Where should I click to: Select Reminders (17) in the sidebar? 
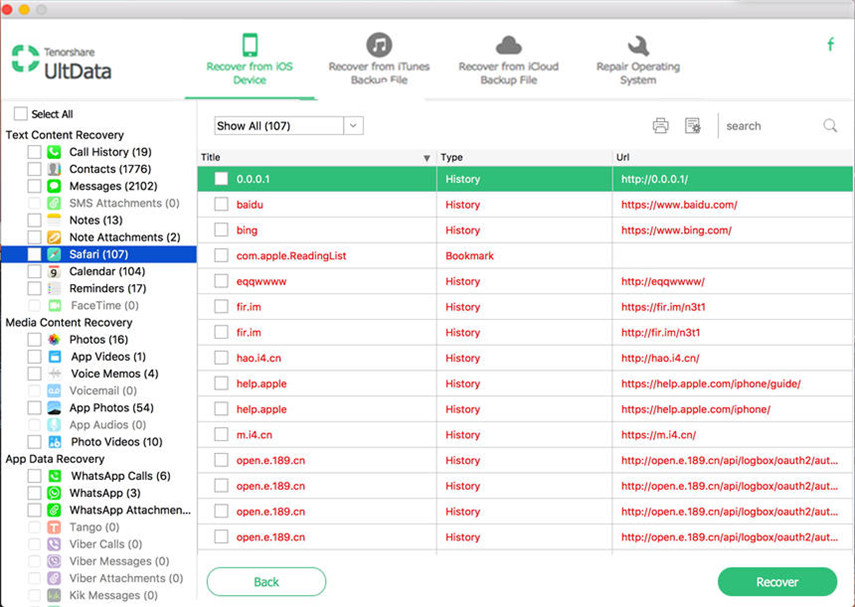[107, 288]
